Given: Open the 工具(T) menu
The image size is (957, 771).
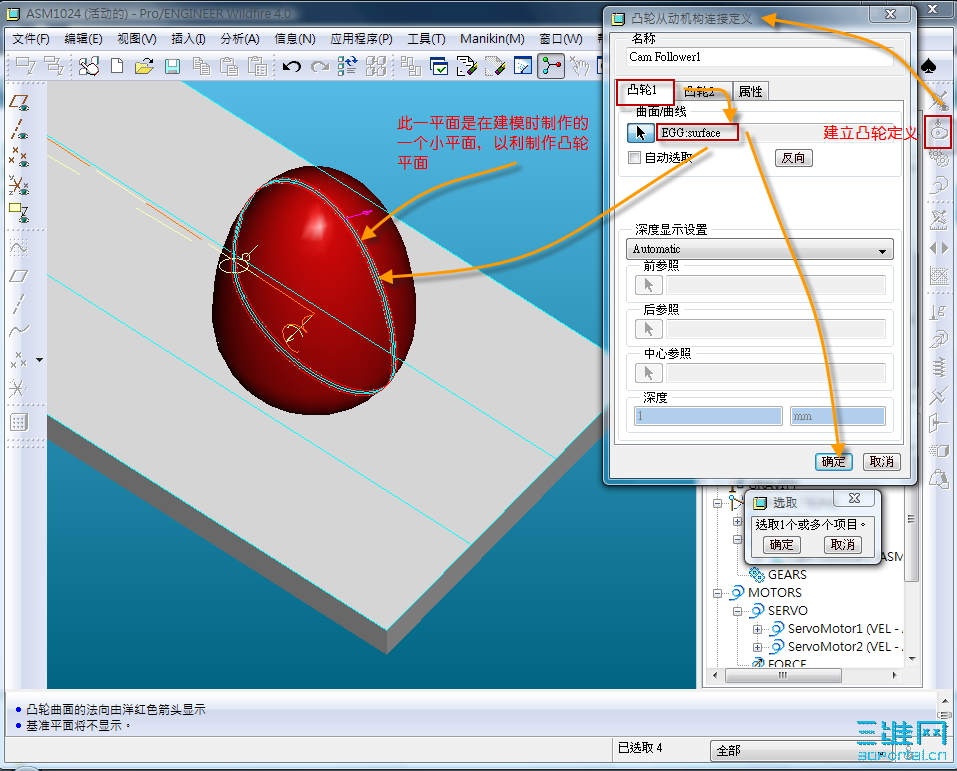Looking at the screenshot, I should (x=427, y=39).
